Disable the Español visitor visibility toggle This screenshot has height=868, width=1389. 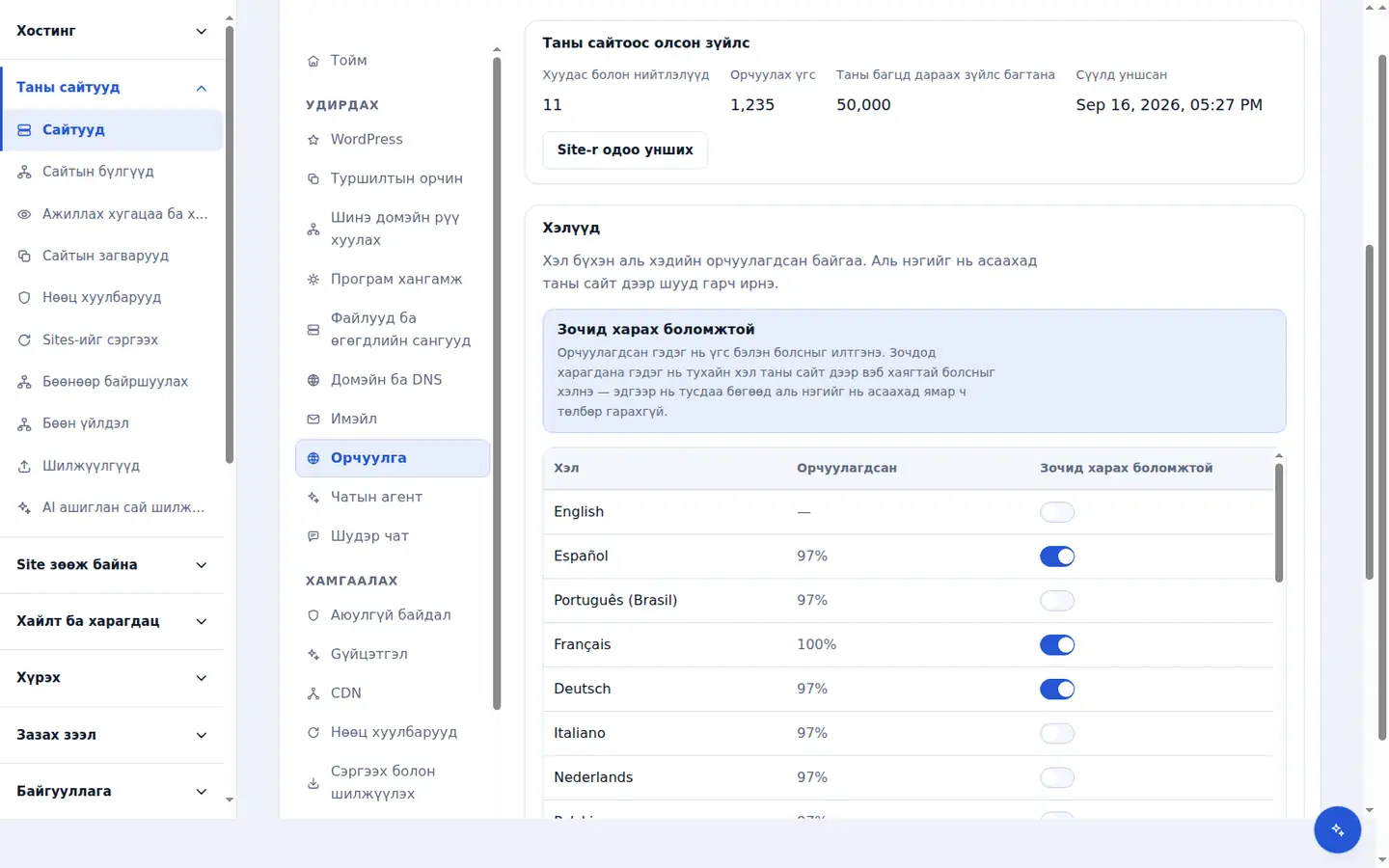pyautogui.click(x=1057, y=556)
